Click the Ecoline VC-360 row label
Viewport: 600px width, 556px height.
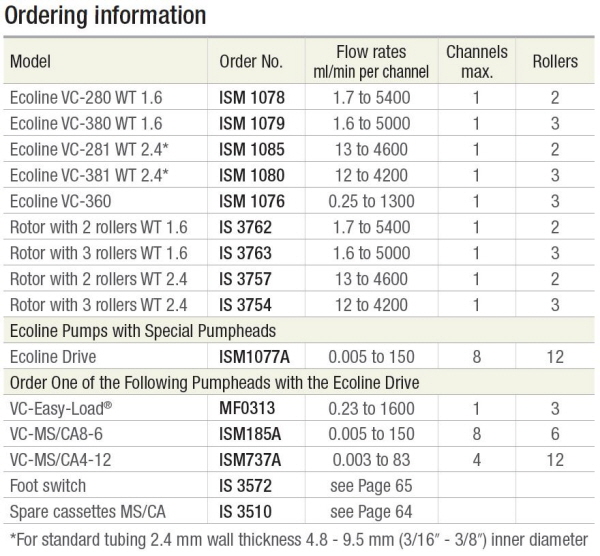coord(60,201)
